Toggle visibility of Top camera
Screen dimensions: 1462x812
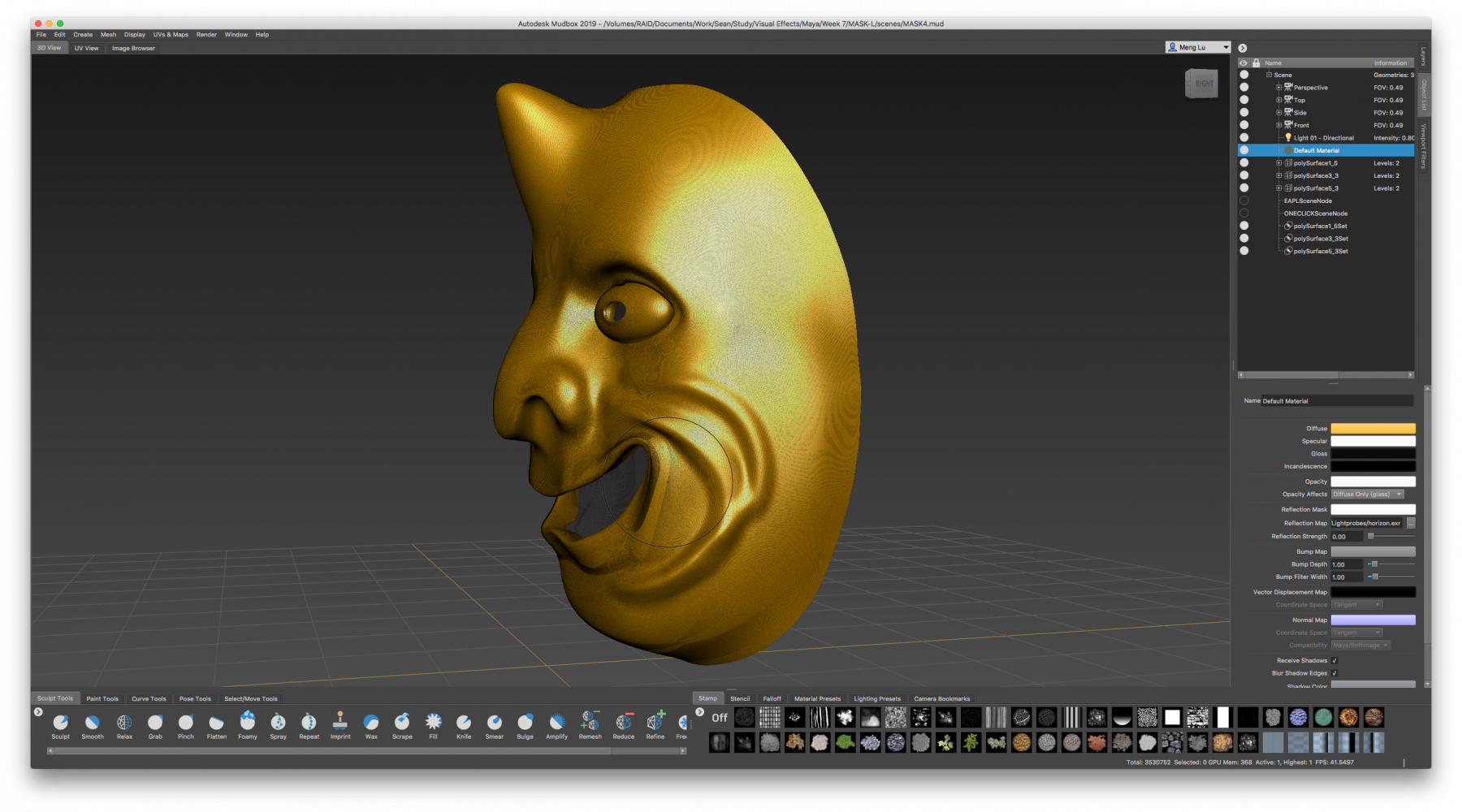pyautogui.click(x=1244, y=100)
